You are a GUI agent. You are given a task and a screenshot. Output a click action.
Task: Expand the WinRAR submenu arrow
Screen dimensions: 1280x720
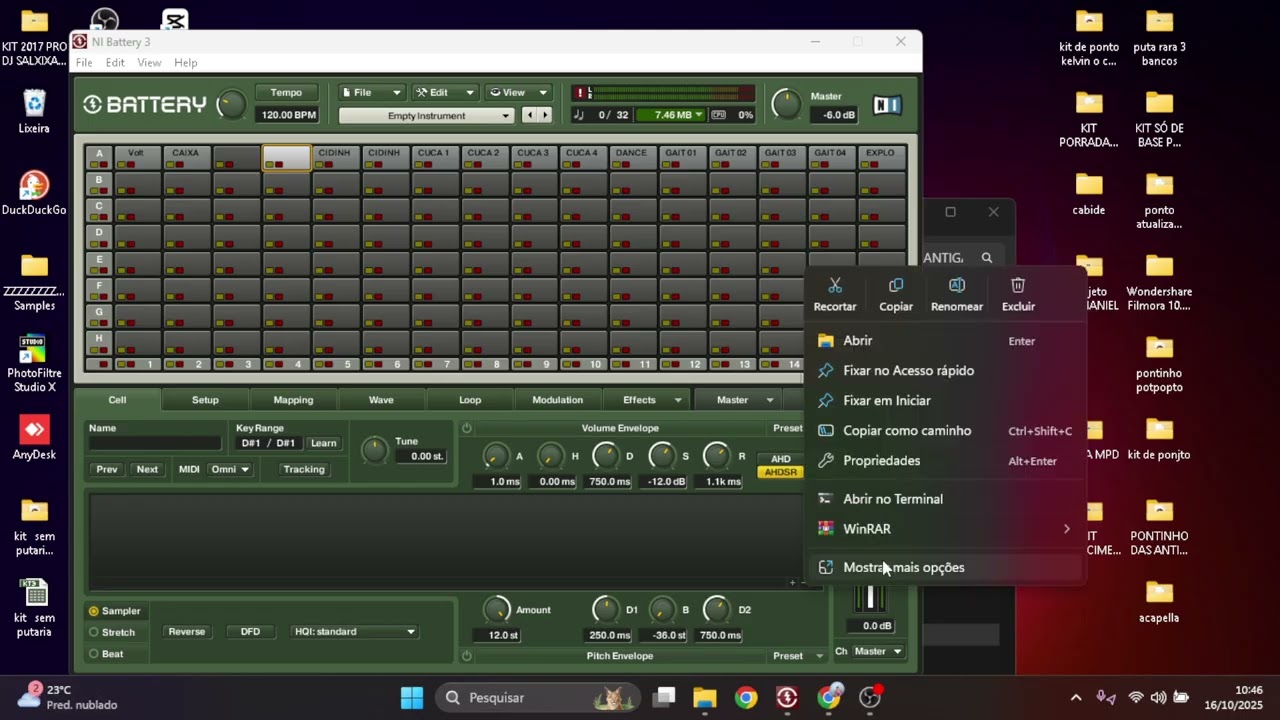click(x=1066, y=529)
